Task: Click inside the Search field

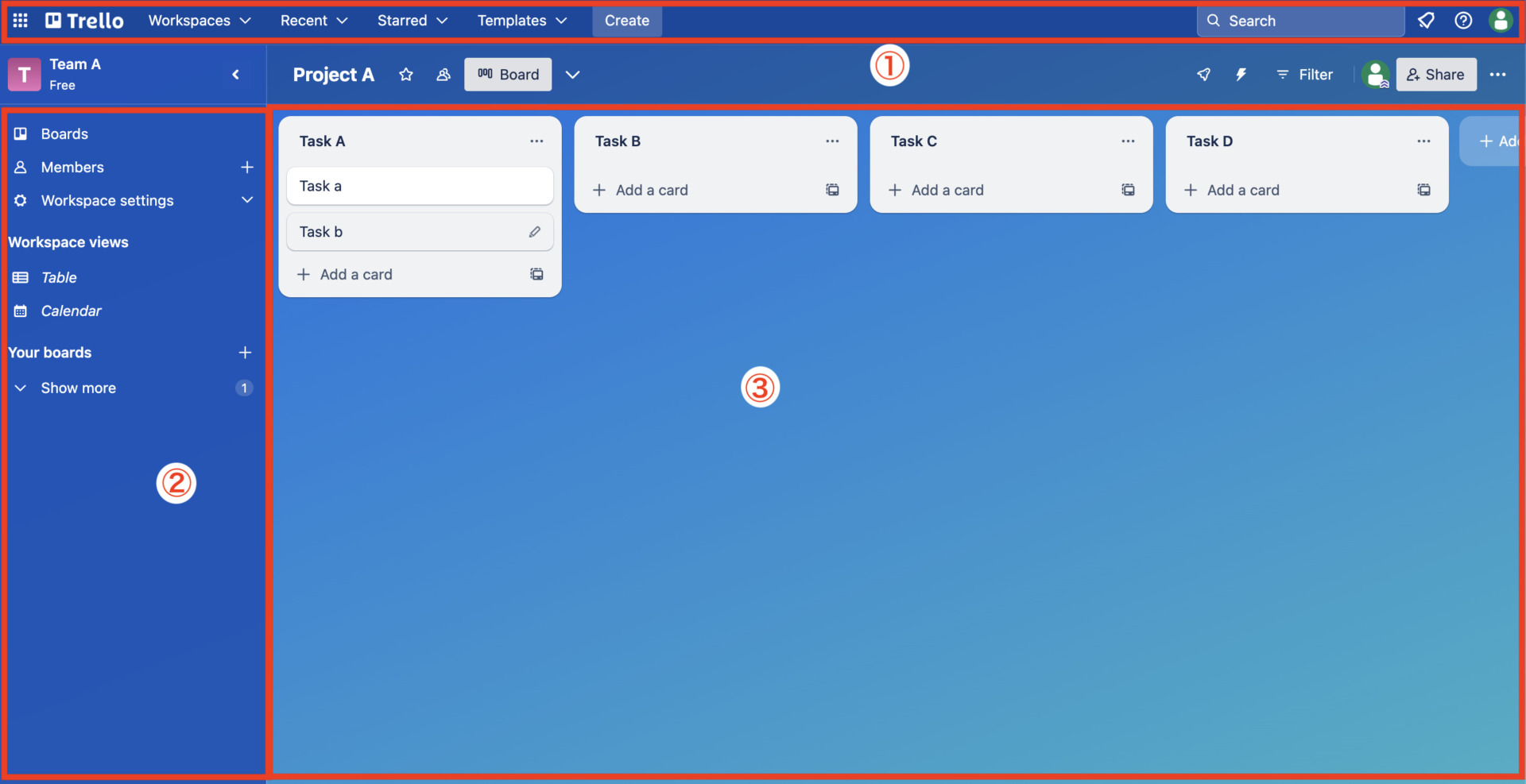Action: (x=1299, y=21)
